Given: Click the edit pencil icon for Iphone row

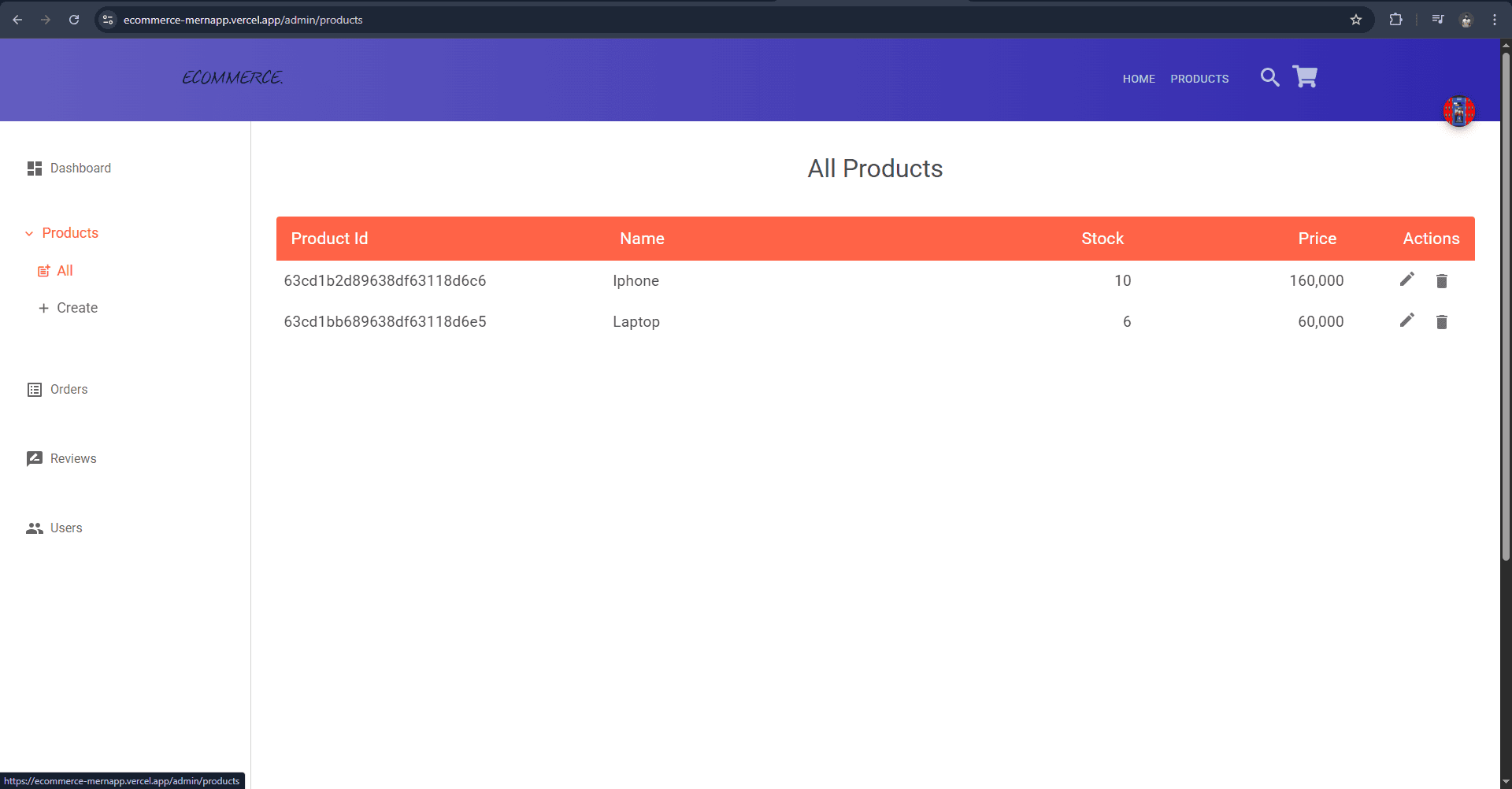Looking at the screenshot, I should (1407, 280).
